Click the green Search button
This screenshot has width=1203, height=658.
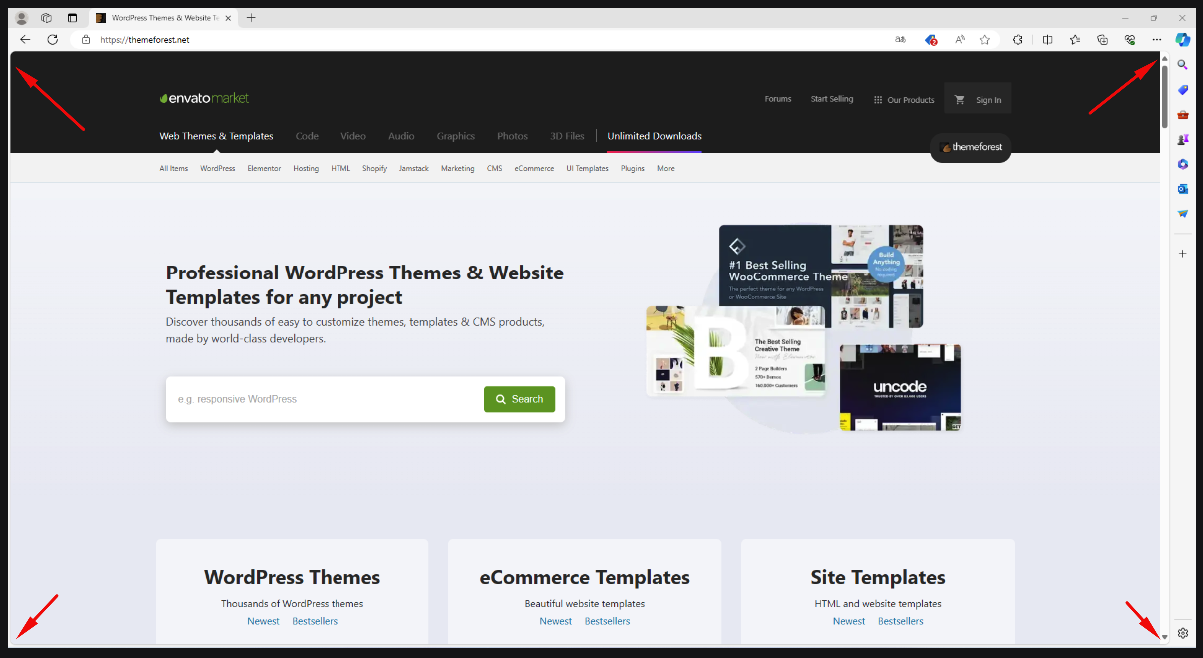(519, 399)
